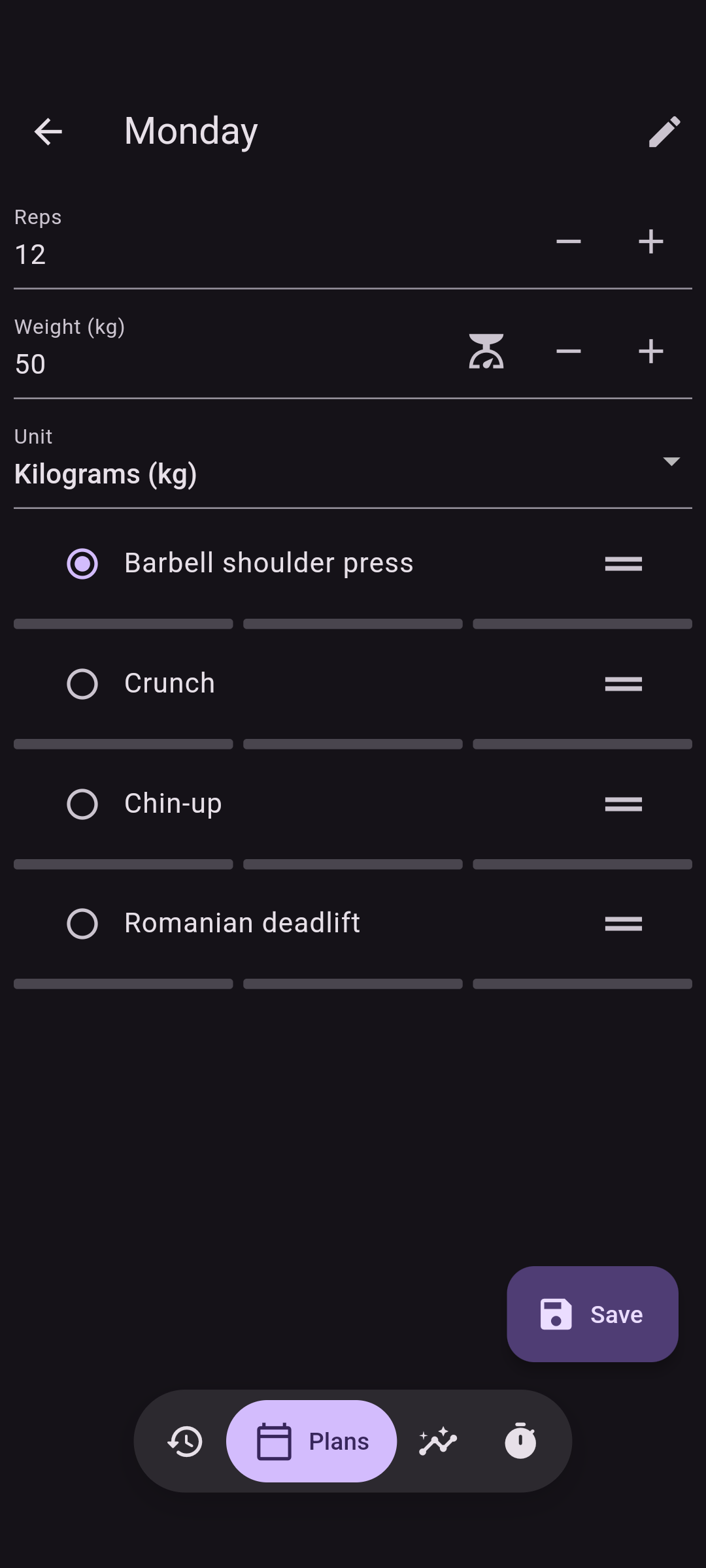The width and height of the screenshot is (706, 1568).
Task: Select the Crunch radio button
Action: pos(82,684)
